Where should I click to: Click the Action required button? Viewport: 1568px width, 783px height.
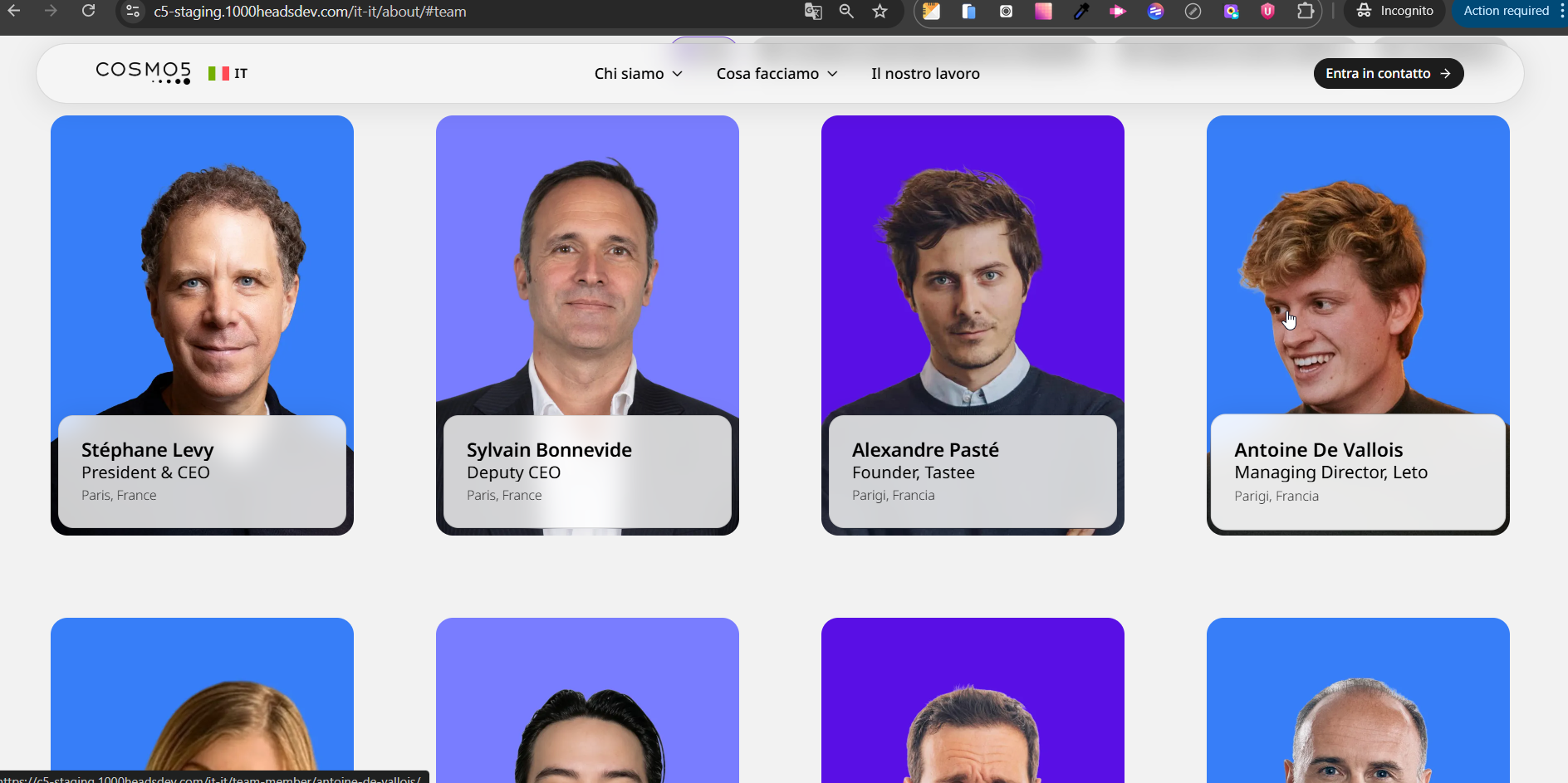1506,11
